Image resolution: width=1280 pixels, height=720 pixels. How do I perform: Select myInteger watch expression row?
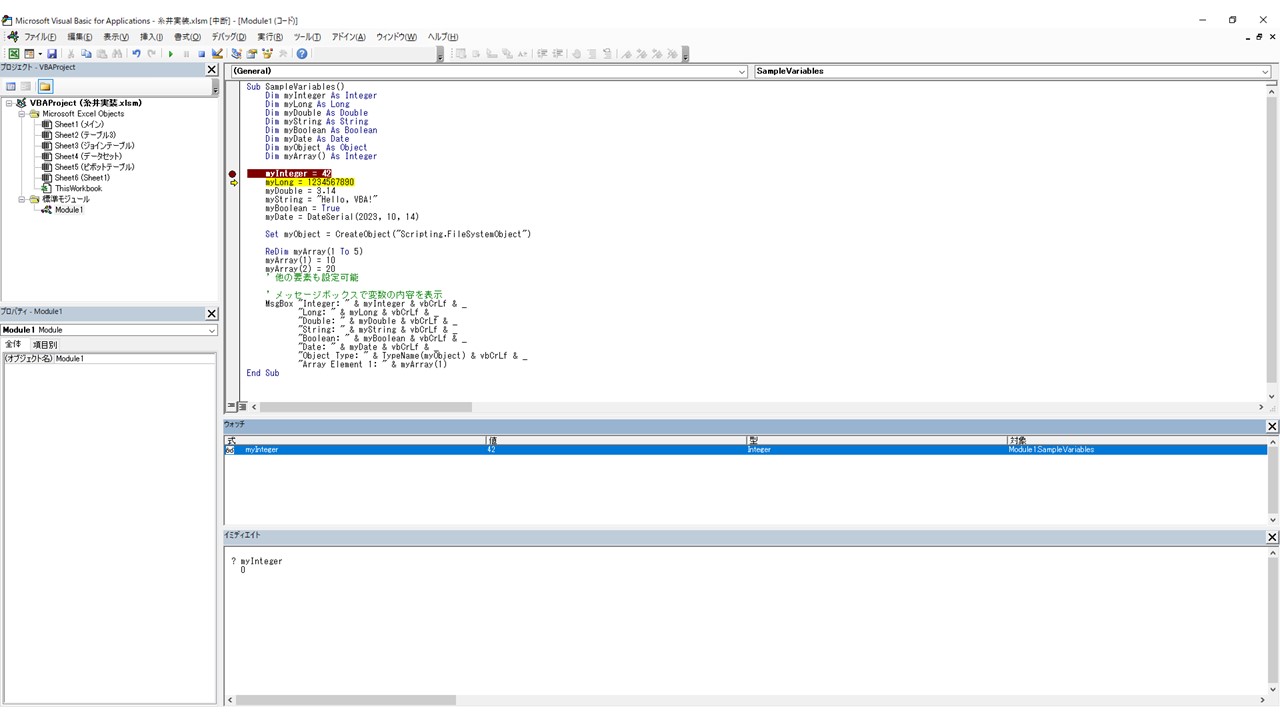point(745,450)
